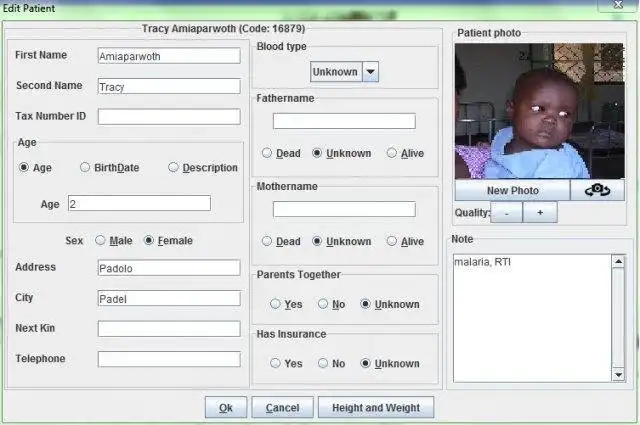Mark father as Dead
Screen dimensions: 640x425
pyautogui.click(x=267, y=153)
